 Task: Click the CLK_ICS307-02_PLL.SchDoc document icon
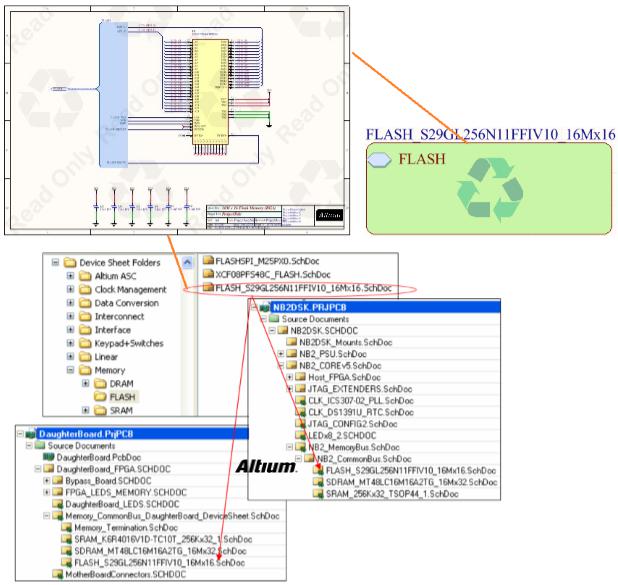tap(300, 399)
